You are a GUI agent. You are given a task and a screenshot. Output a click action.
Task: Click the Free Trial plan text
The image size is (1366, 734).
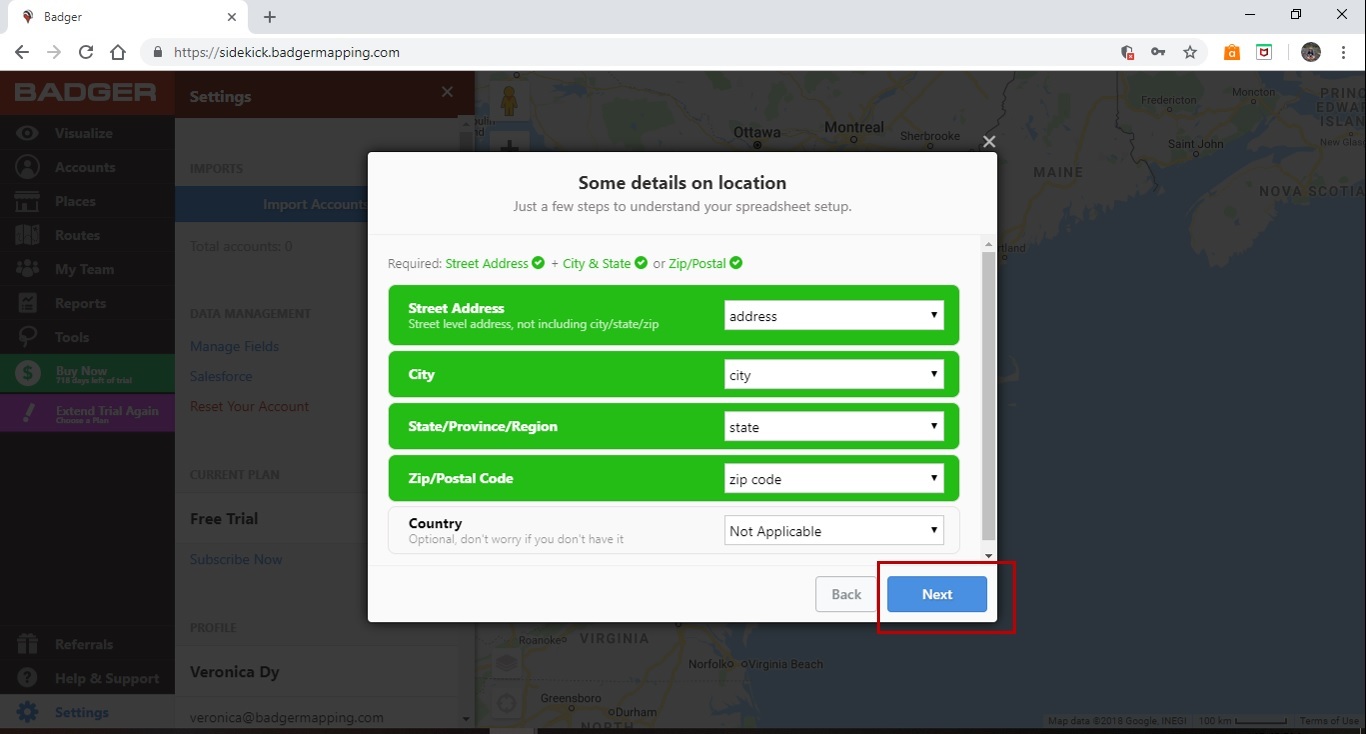(224, 518)
